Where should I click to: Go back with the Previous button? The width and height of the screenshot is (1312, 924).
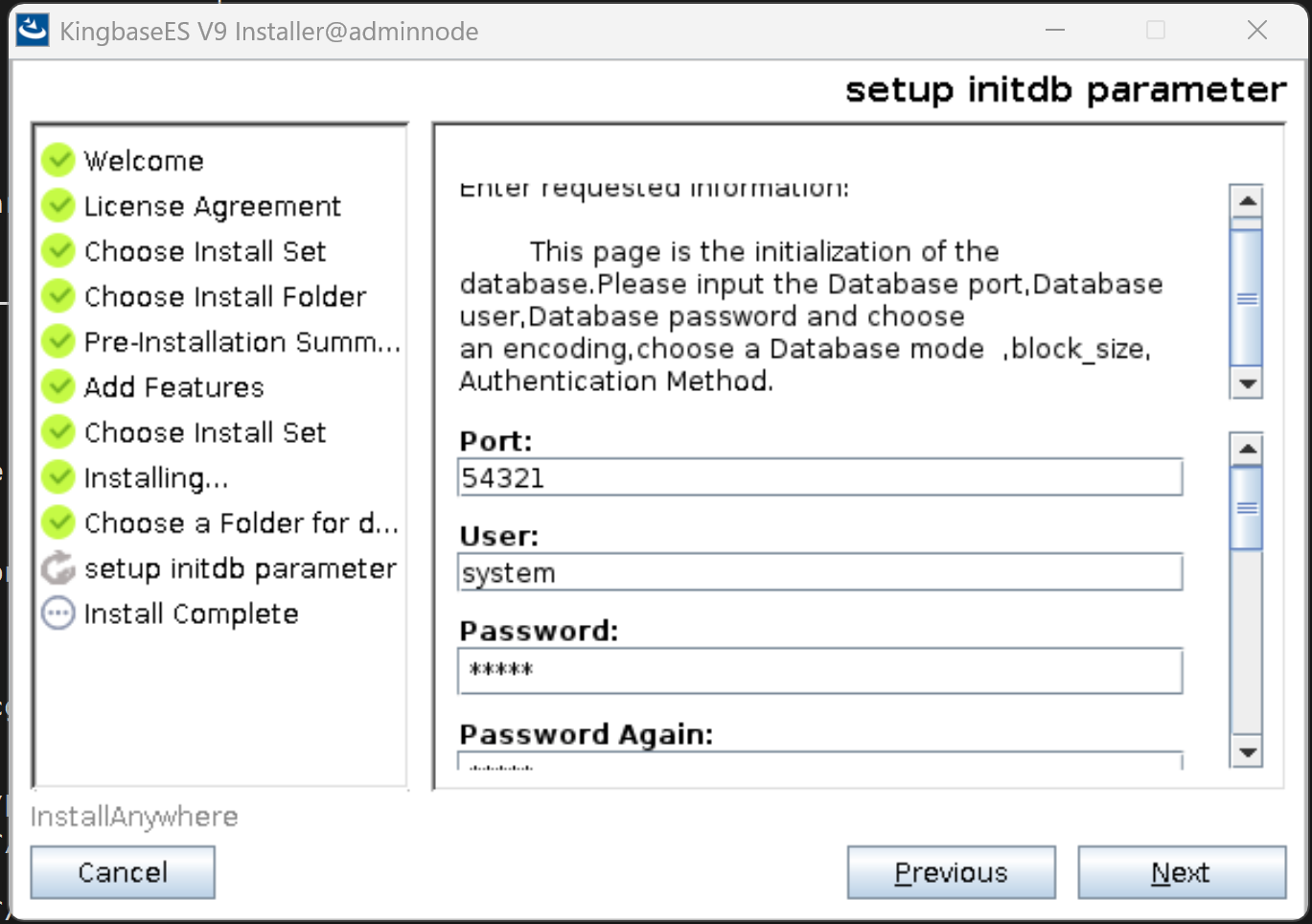click(x=951, y=872)
